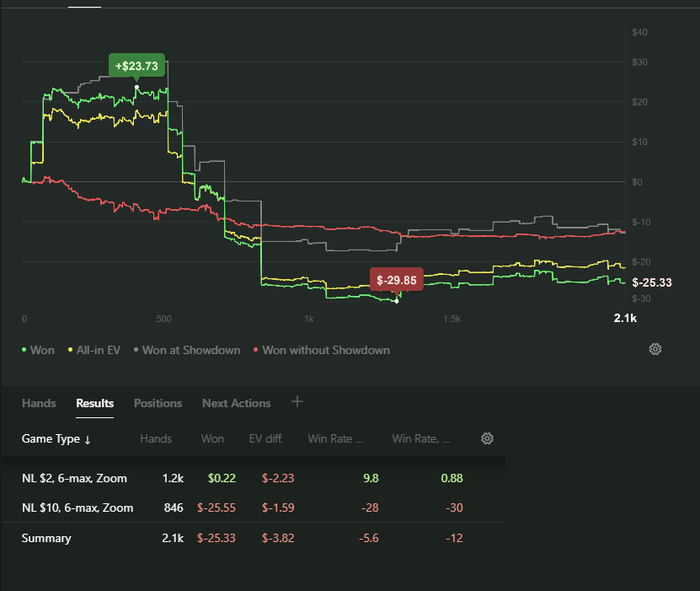
Task: Sort by Won column header
Action: (212, 439)
